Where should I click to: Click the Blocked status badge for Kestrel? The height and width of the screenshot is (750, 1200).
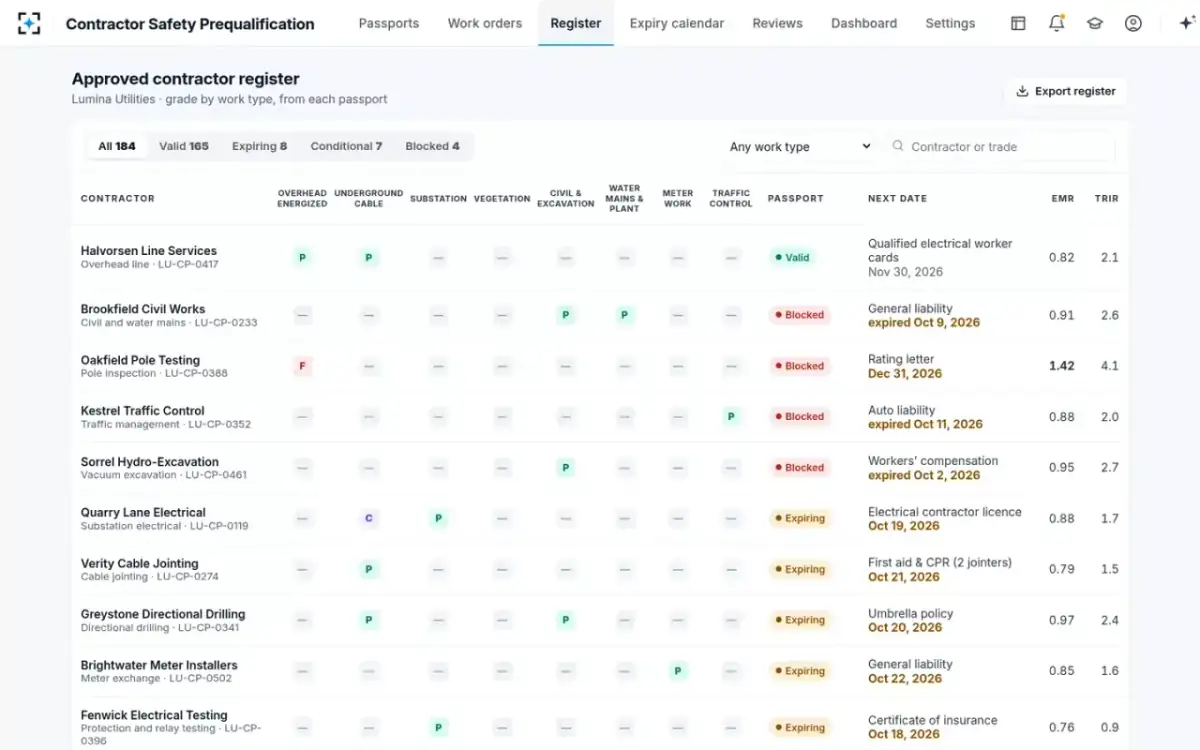pos(798,416)
